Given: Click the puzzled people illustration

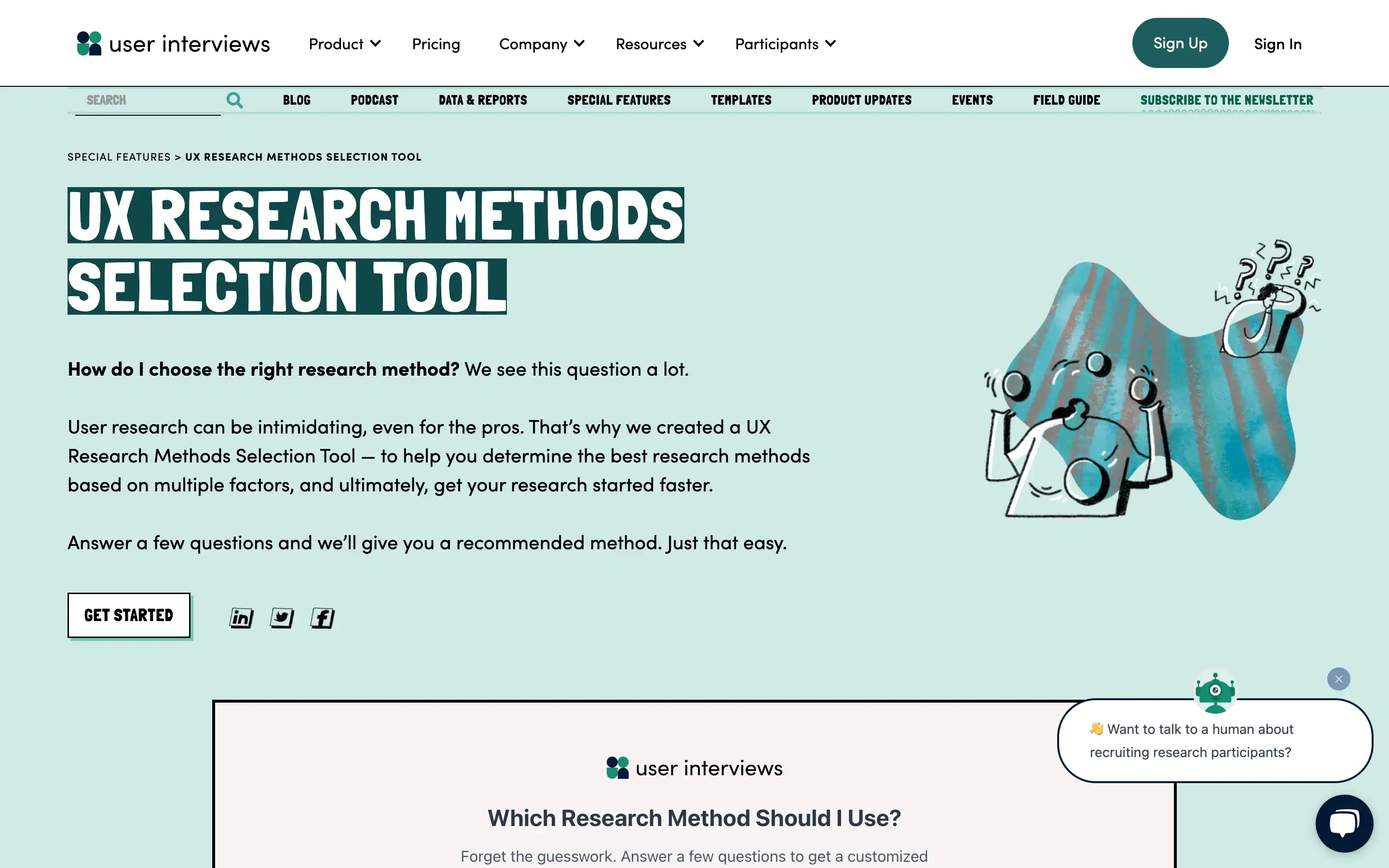Looking at the screenshot, I should coord(1152,380).
